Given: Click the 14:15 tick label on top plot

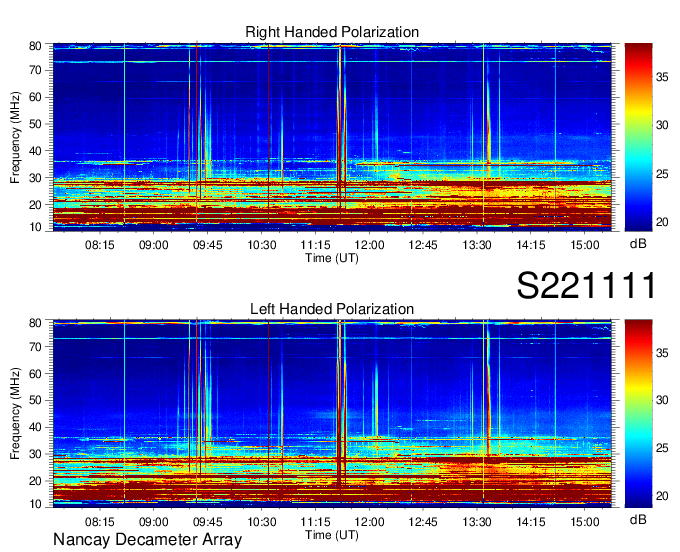Looking at the screenshot, I should coord(531,245).
